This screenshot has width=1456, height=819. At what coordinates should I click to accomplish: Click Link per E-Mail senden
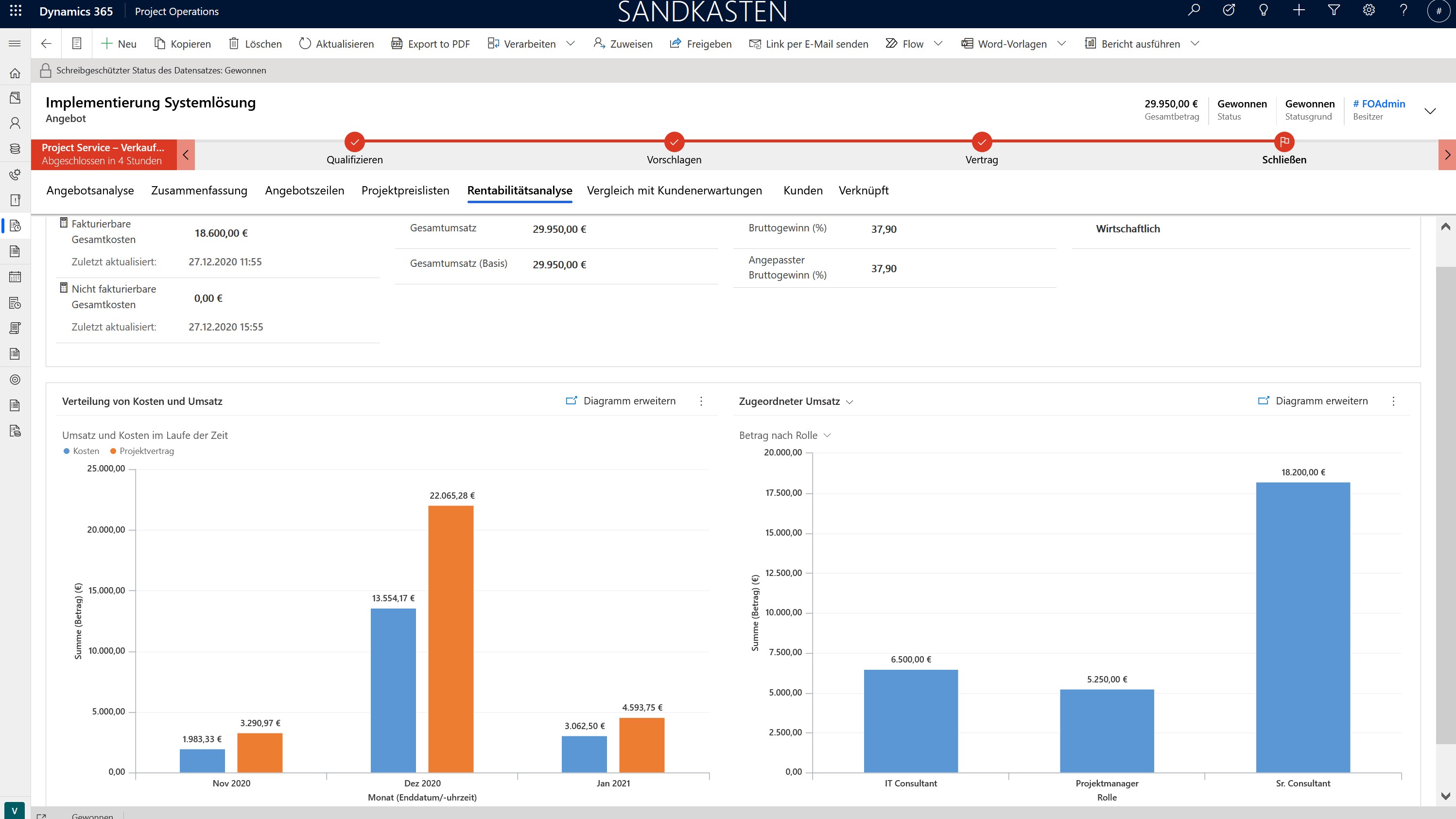809,44
